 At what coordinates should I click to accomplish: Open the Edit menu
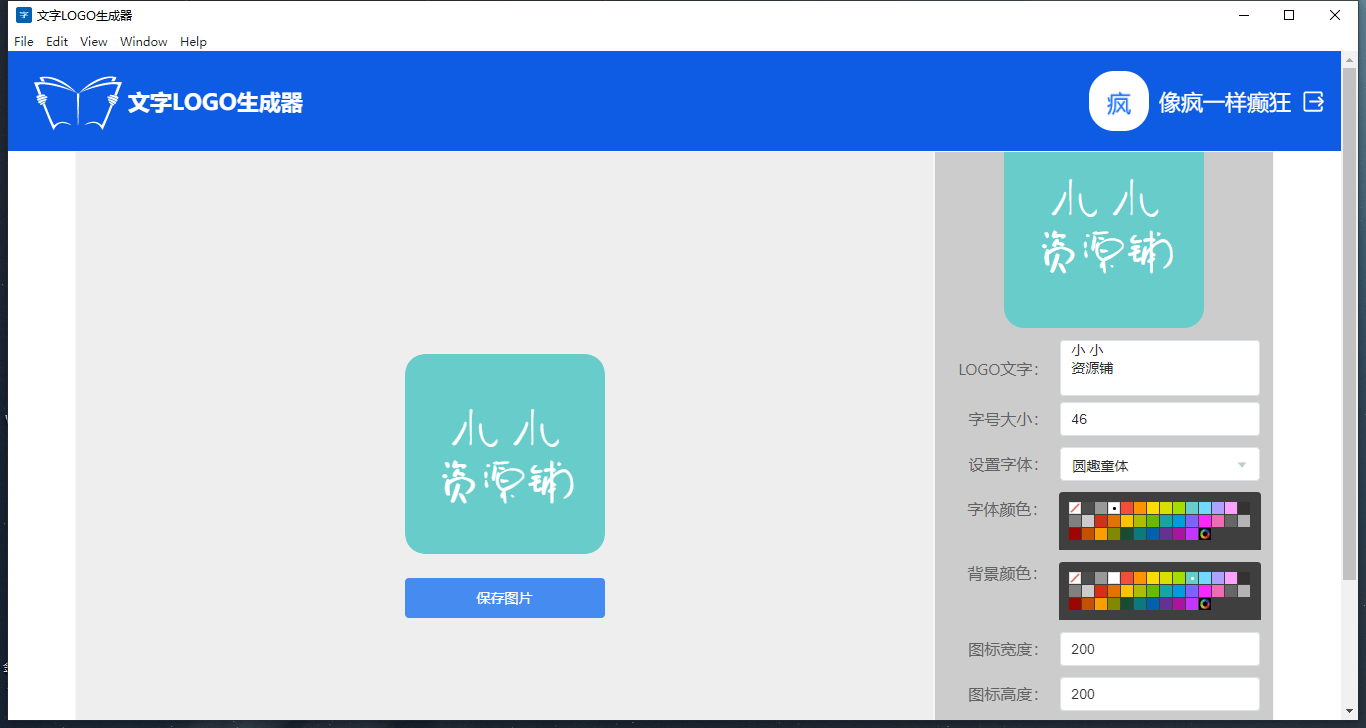click(57, 42)
